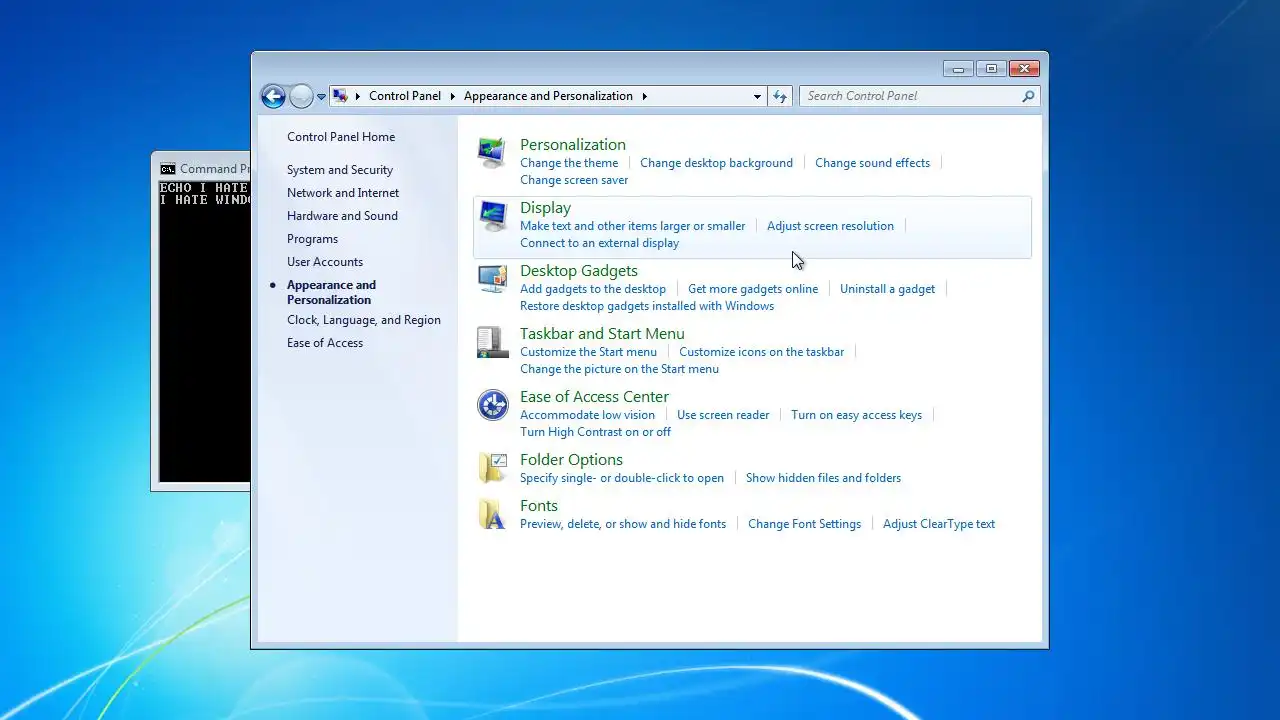Image resolution: width=1280 pixels, height=720 pixels.
Task: Click Specify single- or double-click to open
Action: tap(622, 478)
